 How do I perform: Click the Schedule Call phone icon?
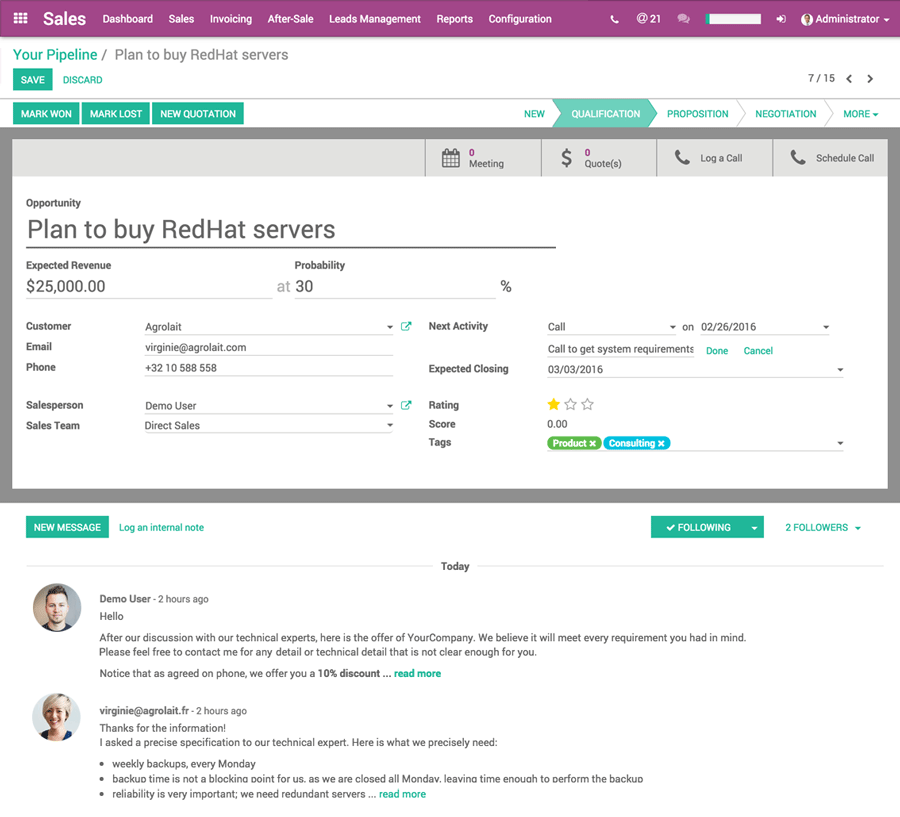797,157
